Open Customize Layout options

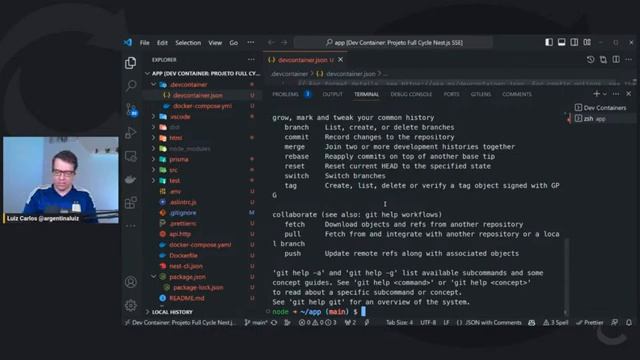[587, 42]
